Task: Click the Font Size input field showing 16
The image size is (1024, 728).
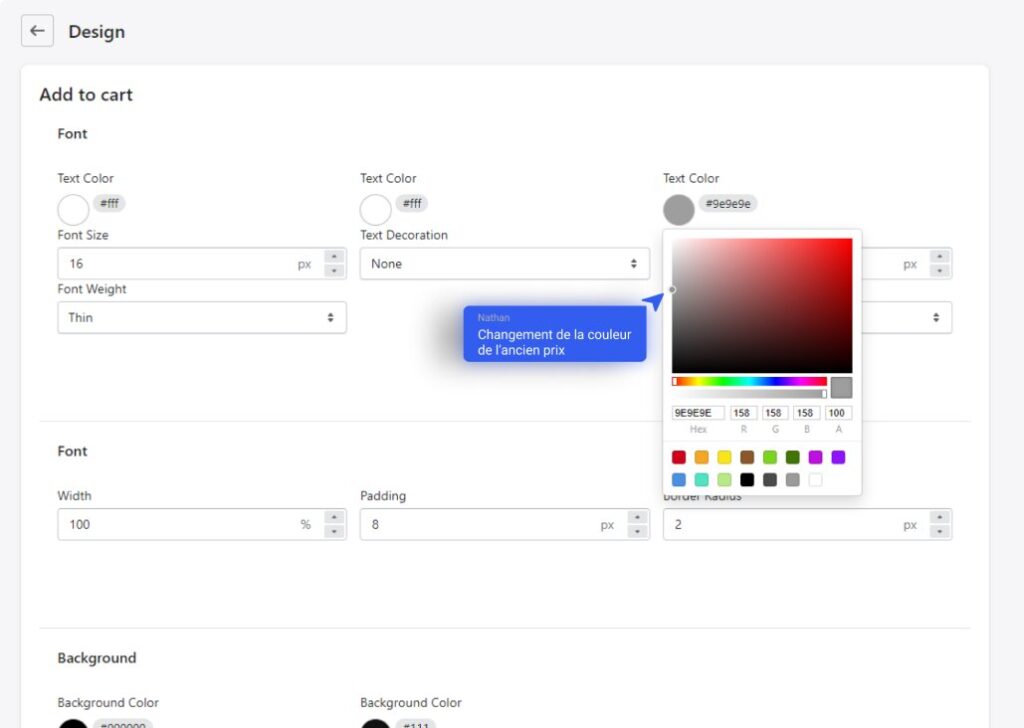Action: tap(175, 264)
